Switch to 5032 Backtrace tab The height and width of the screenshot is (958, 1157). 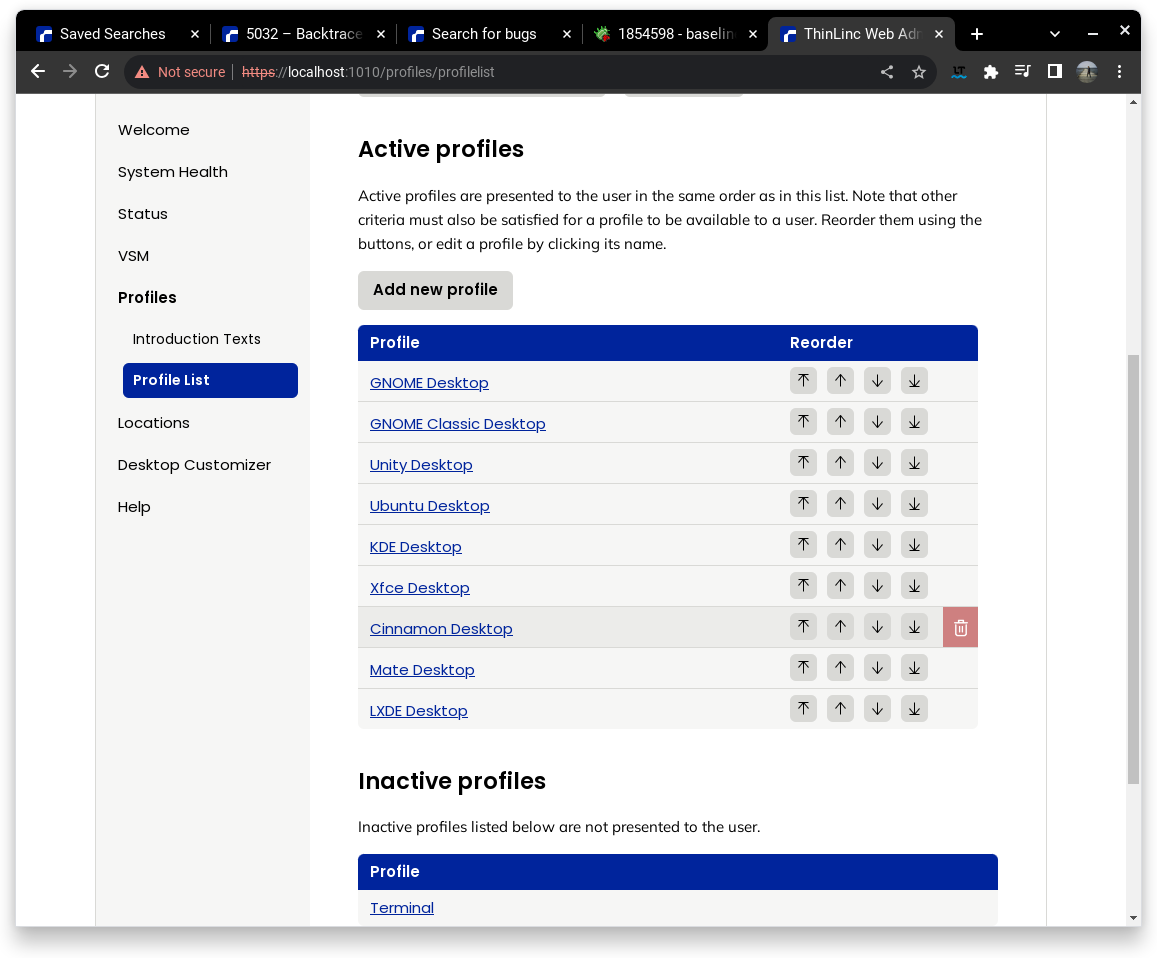(303, 34)
